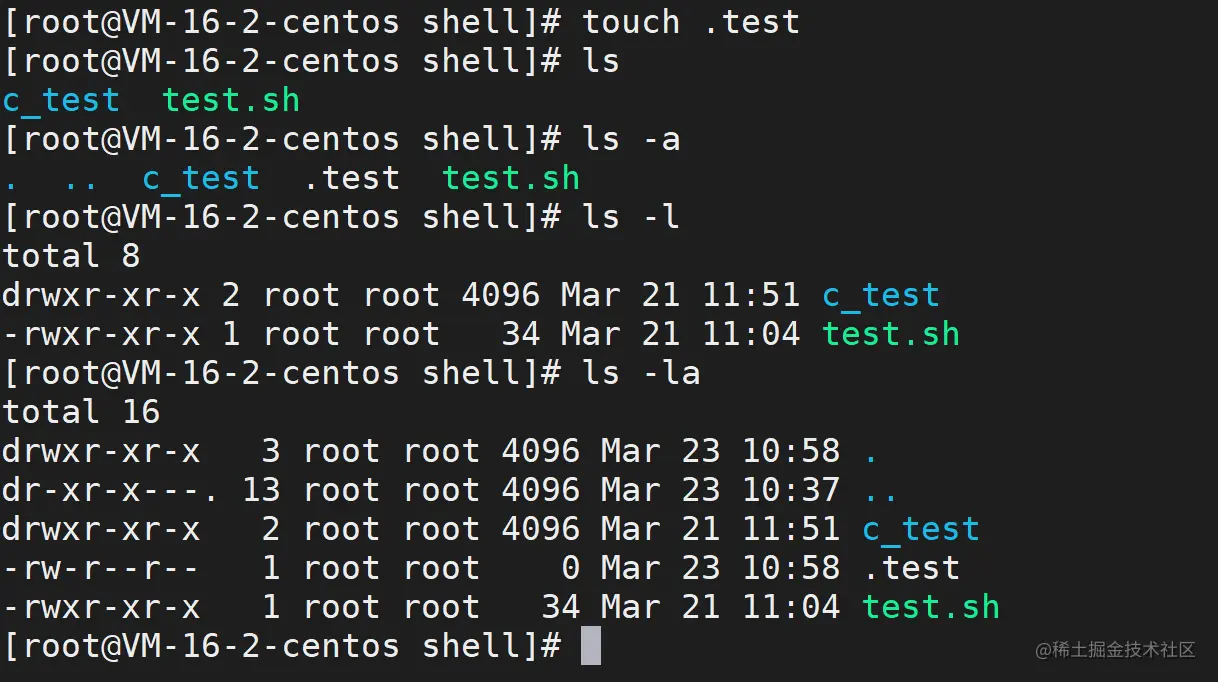Click the green test.sh under first ls
1218x682 pixels.
(x=231, y=100)
